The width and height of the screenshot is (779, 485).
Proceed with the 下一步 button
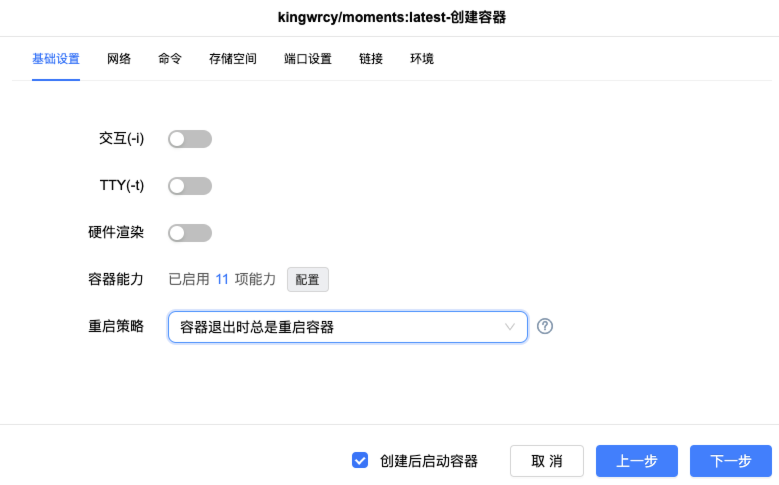click(x=731, y=461)
